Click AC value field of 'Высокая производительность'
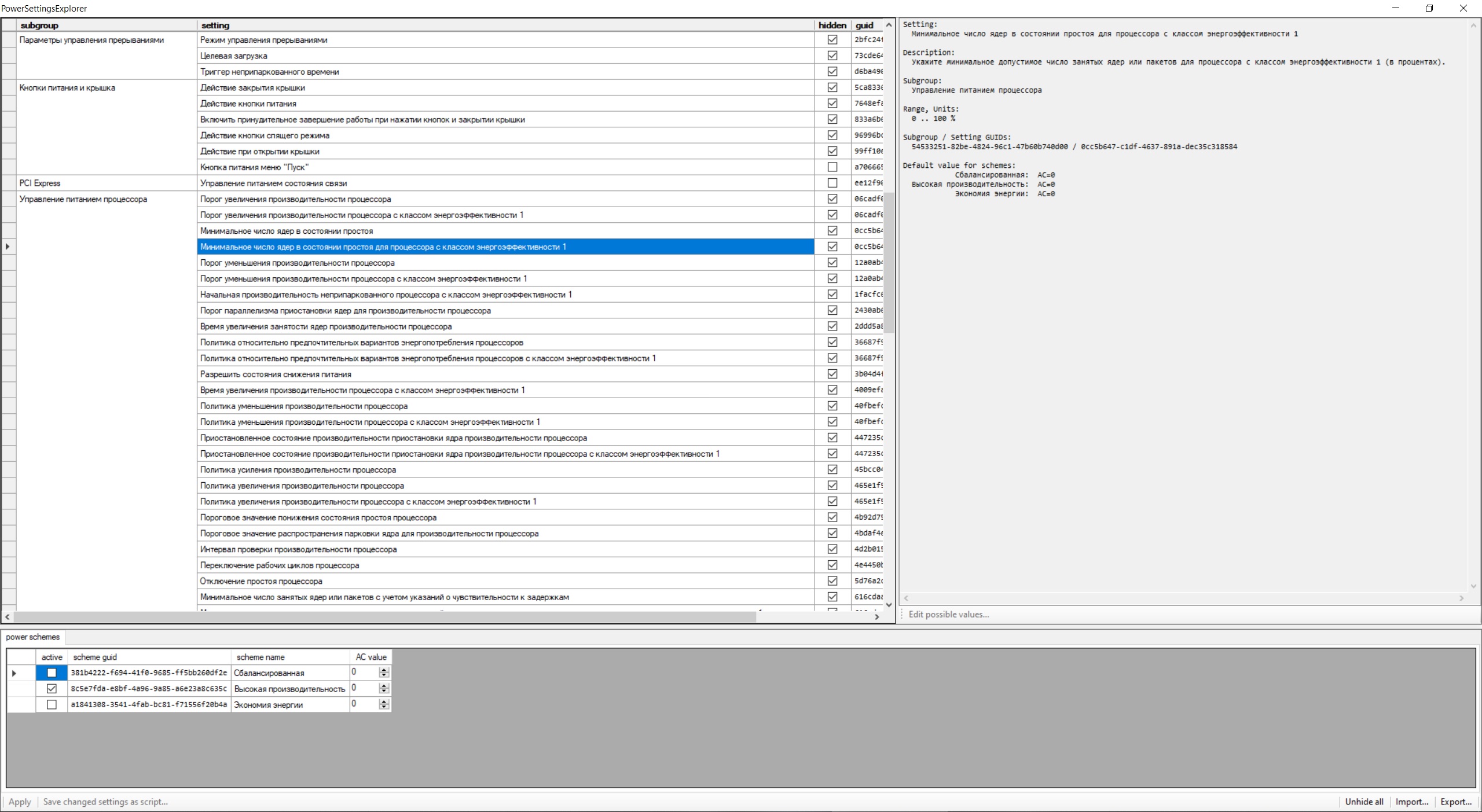Viewport: 1482px width, 812px height. pyautogui.click(x=364, y=688)
